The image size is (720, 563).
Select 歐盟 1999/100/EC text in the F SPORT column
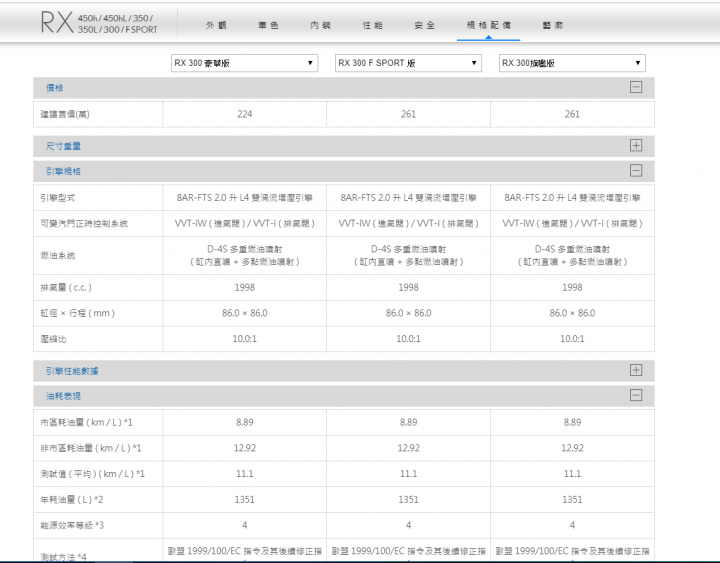408,551
